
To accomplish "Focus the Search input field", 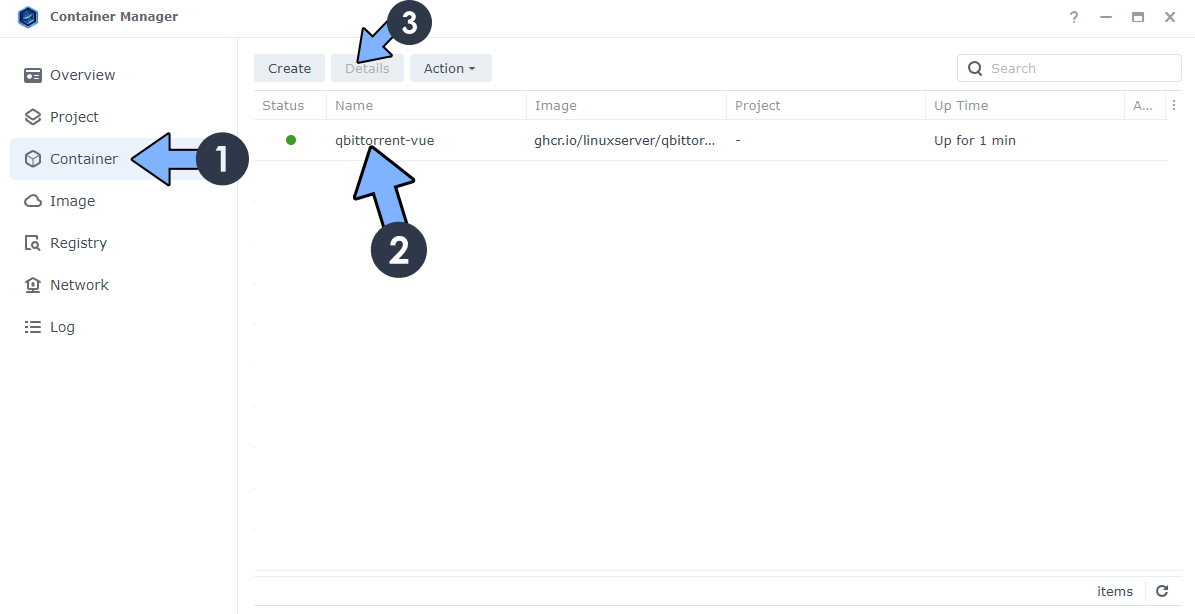I will tap(1069, 69).
